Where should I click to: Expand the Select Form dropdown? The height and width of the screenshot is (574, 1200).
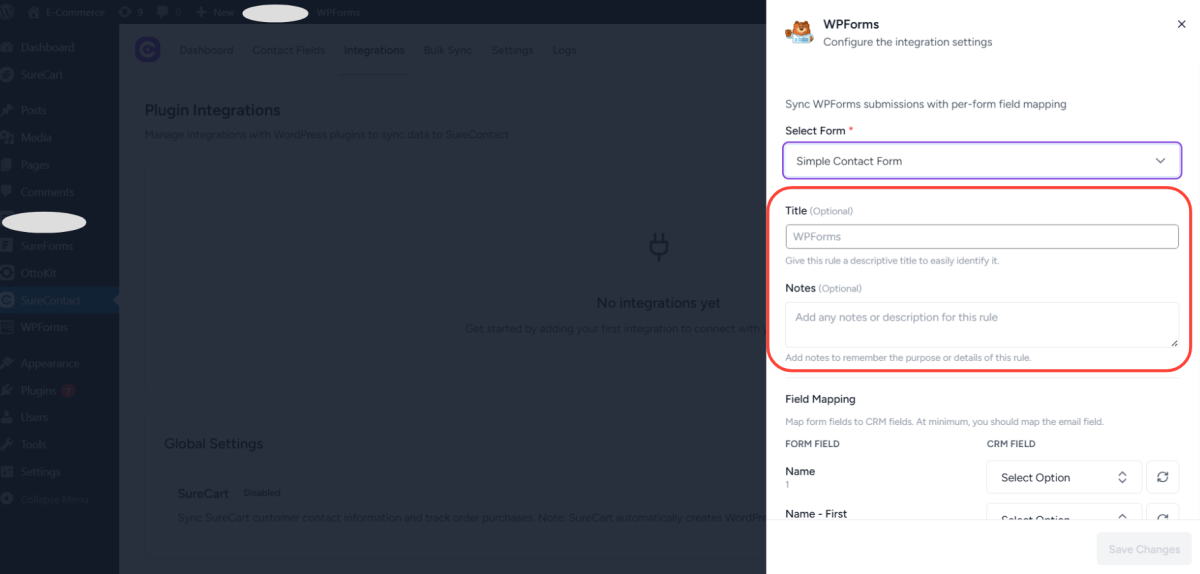pyautogui.click(x=981, y=161)
